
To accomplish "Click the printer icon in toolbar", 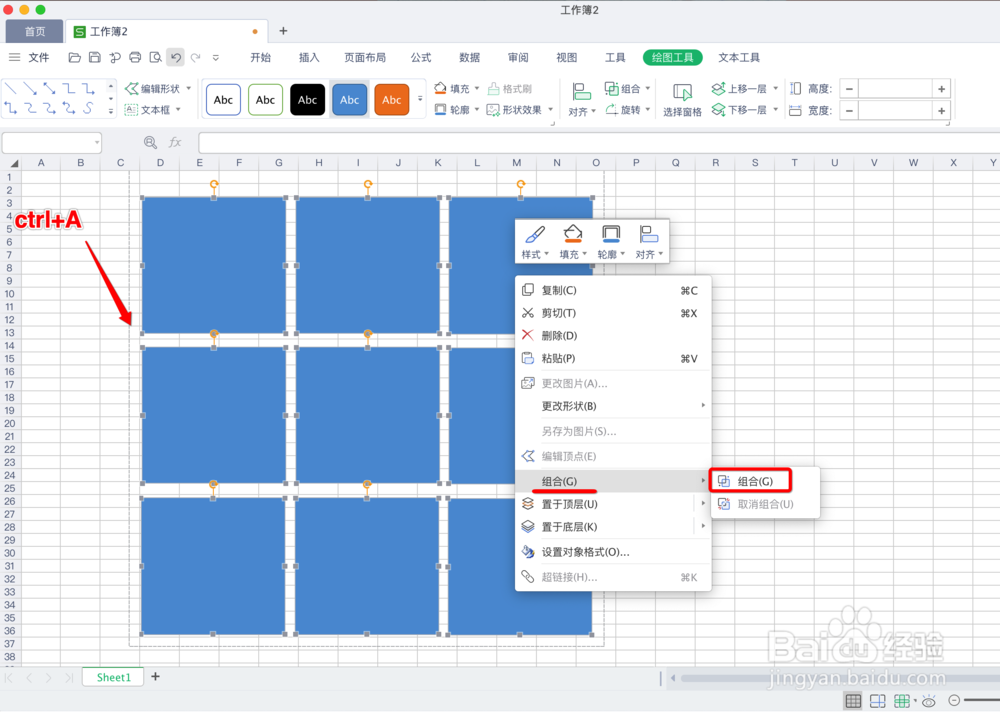I will pos(135,57).
